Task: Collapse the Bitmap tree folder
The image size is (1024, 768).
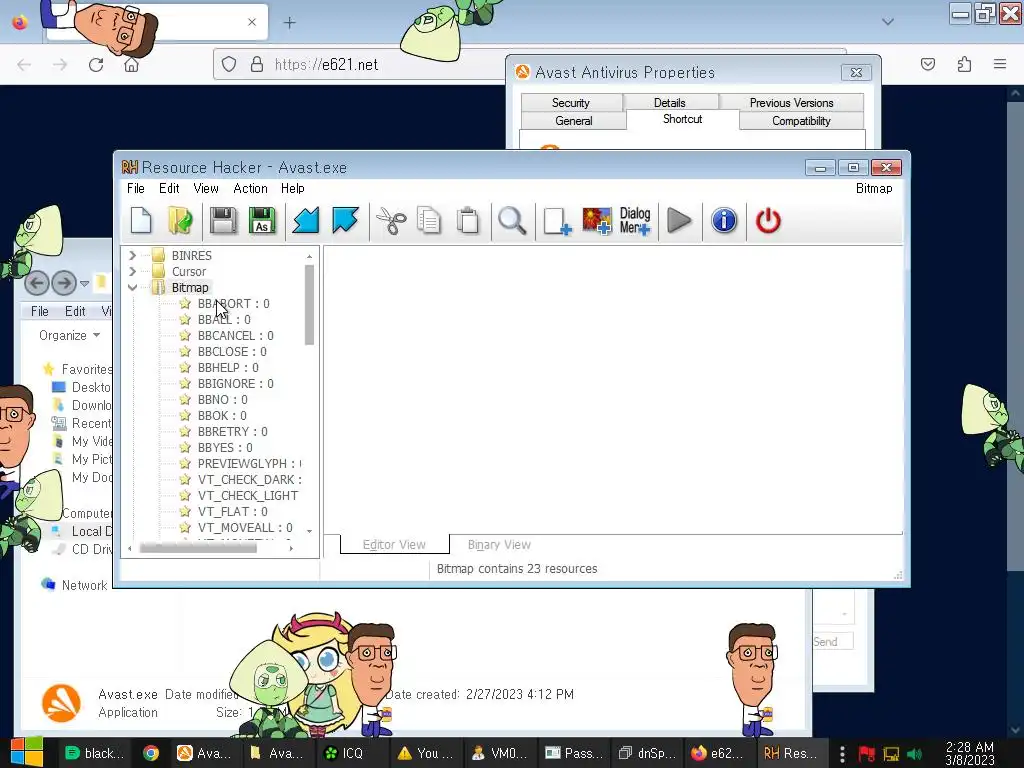Action: point(133,287)
